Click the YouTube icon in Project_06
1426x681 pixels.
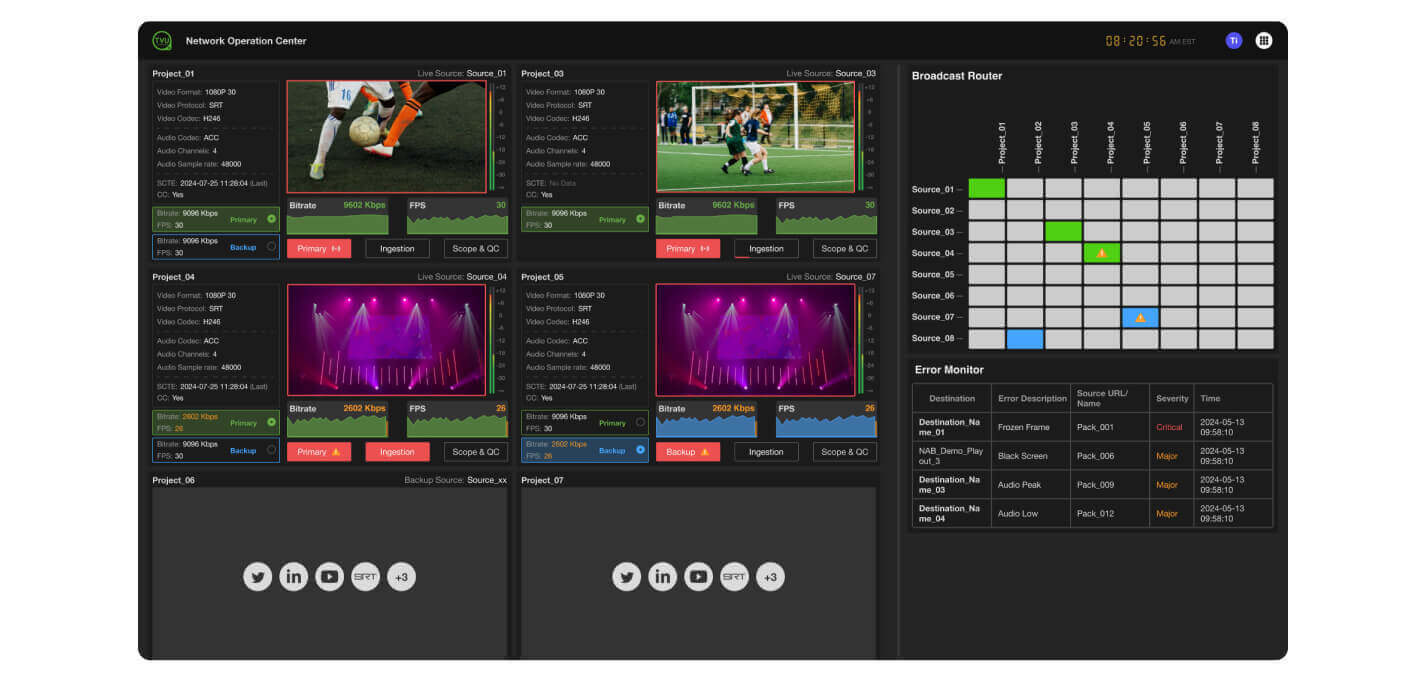coord(329,576)
